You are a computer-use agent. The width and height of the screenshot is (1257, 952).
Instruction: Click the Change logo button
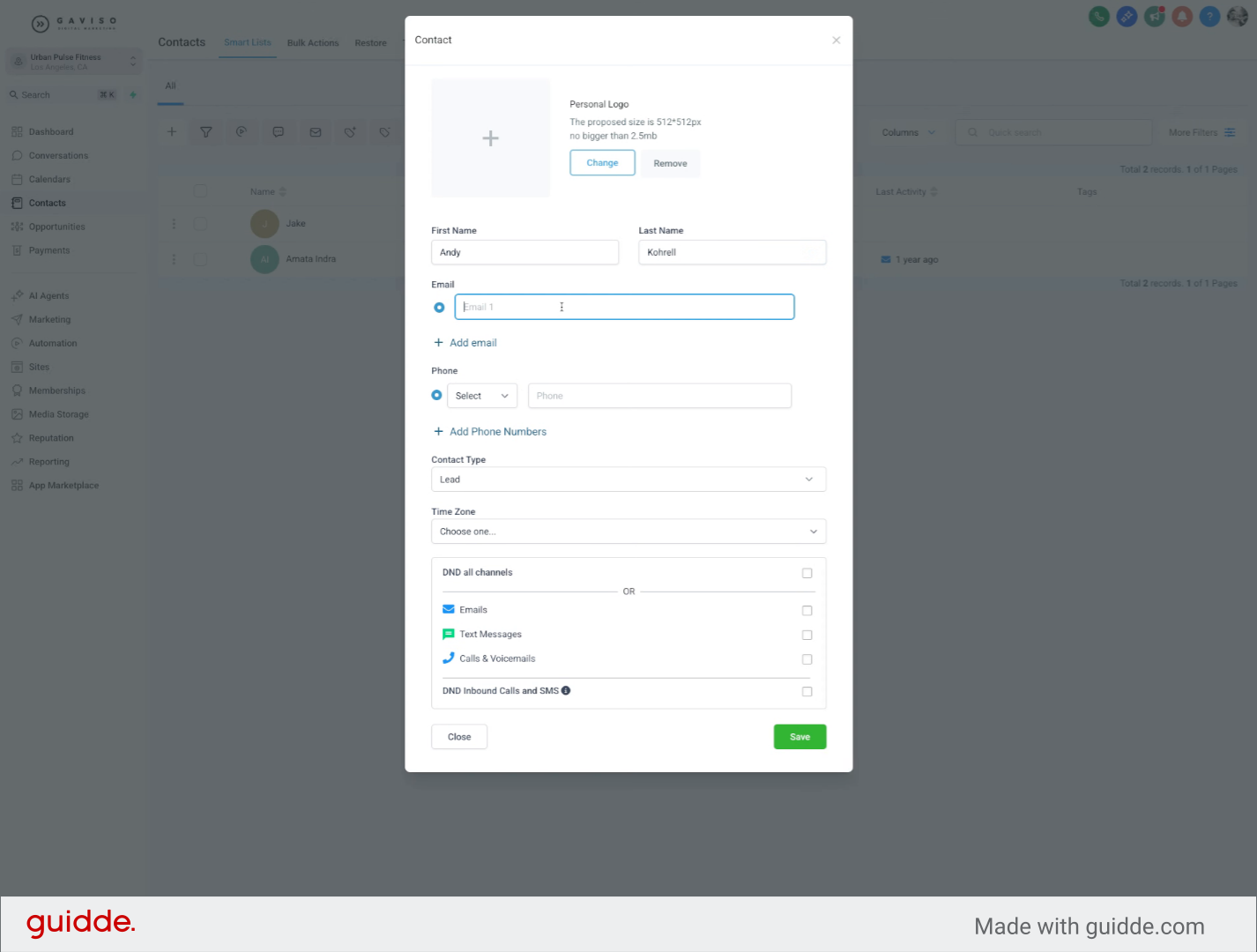pos(602,163)
